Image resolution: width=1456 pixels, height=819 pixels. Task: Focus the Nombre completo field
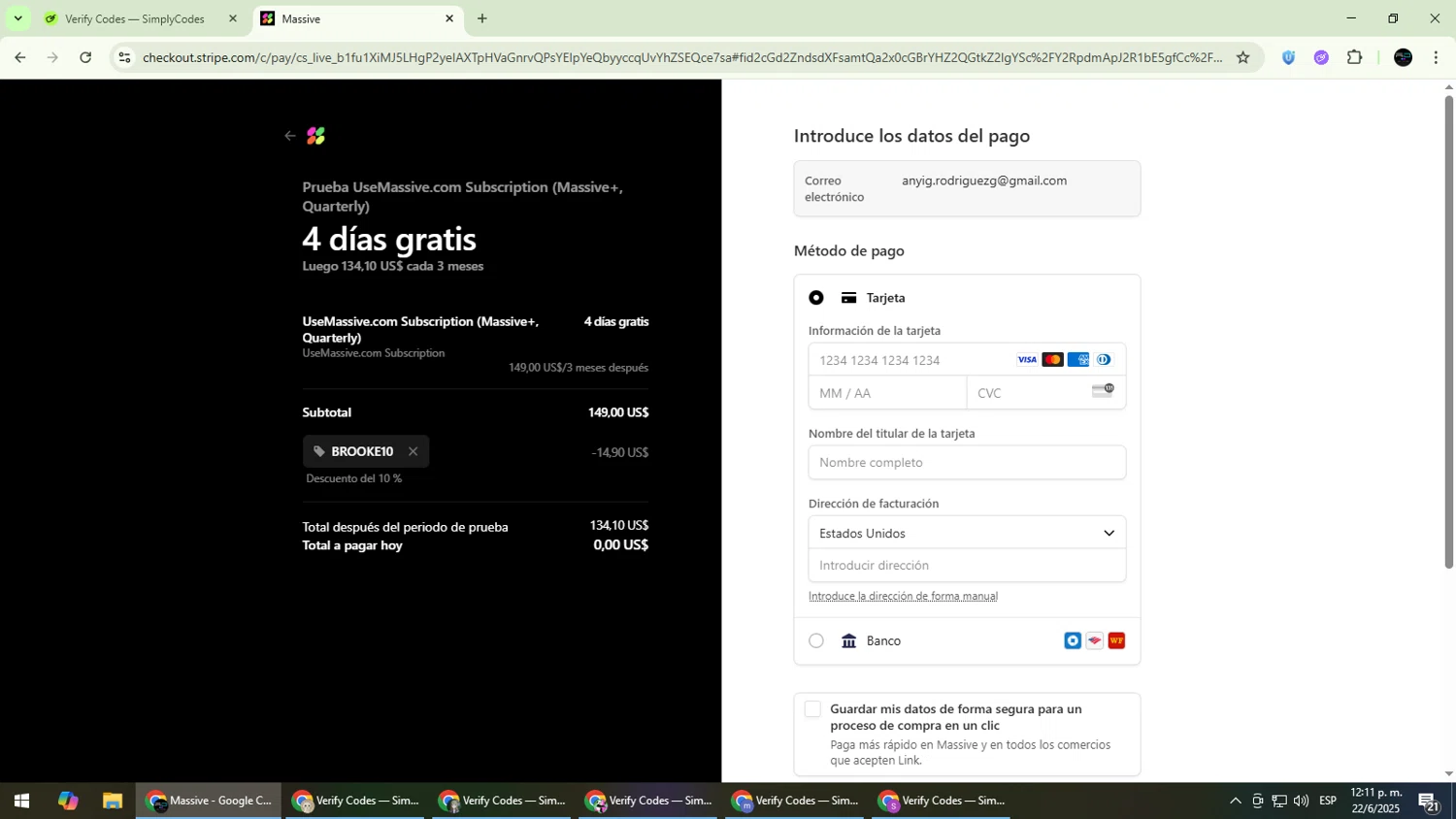(x=967, y=463)
